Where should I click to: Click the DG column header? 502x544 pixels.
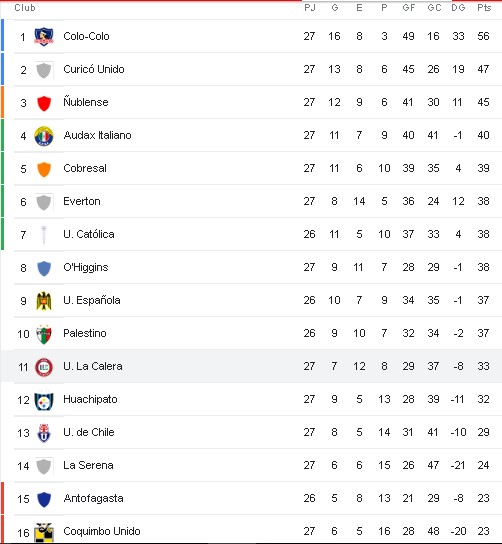click(458, 8)
